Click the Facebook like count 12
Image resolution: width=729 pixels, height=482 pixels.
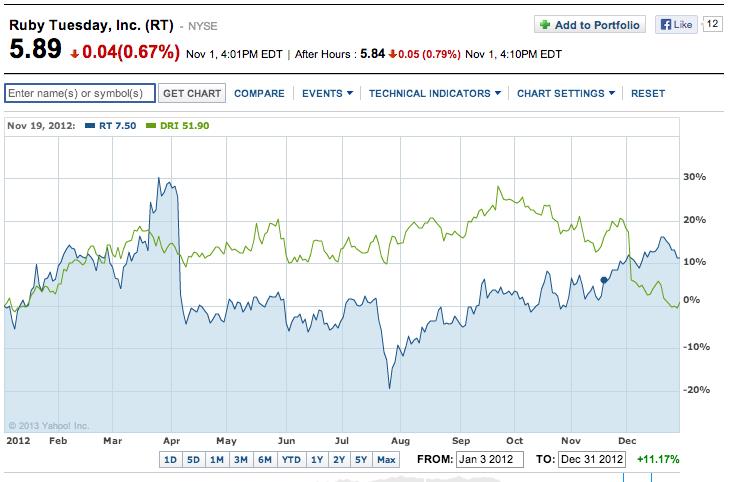(x=712, y=24)
